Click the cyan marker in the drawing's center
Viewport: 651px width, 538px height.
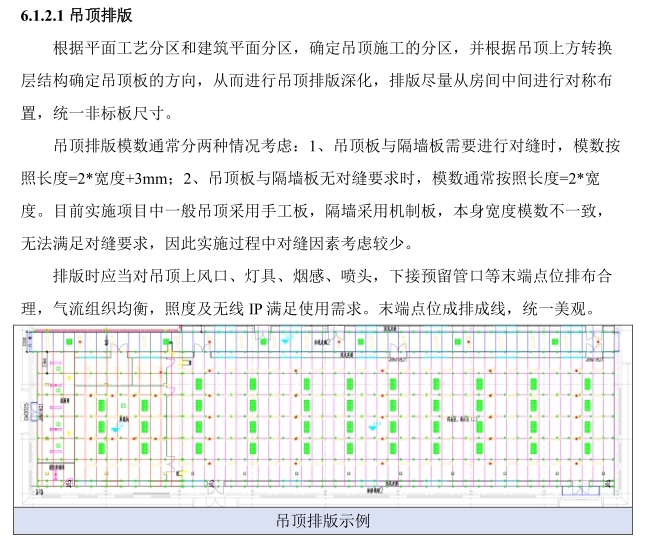pos(370,429)
